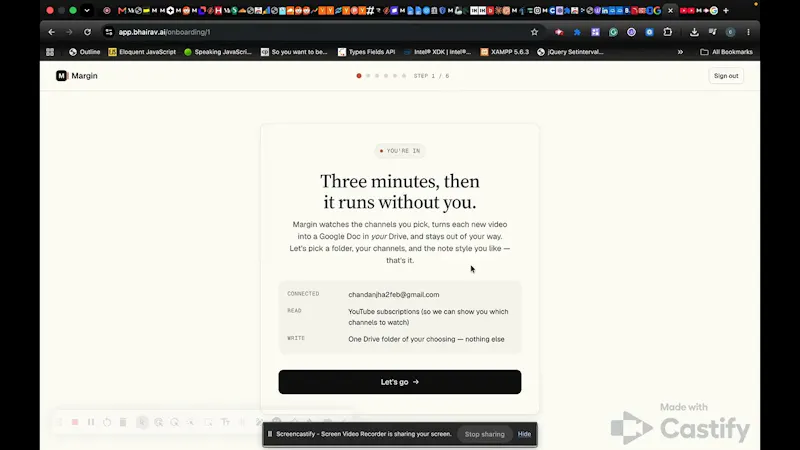
Task: Select the text tool in recorder toolbar
Action: tap(225, 422)
